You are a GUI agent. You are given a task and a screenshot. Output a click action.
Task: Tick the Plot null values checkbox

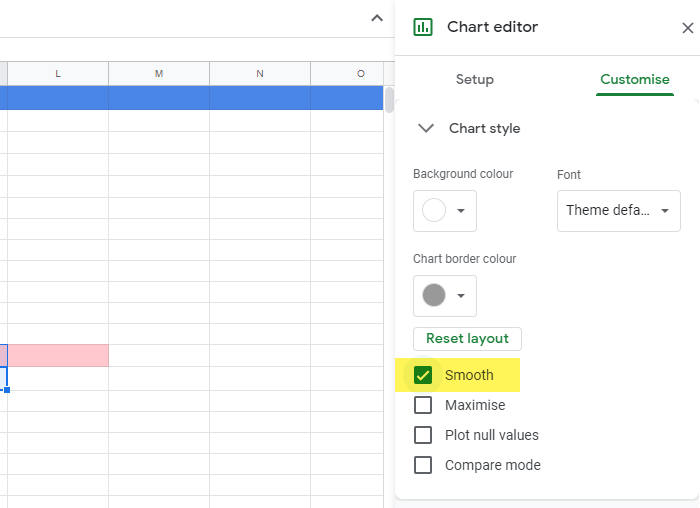423,435
